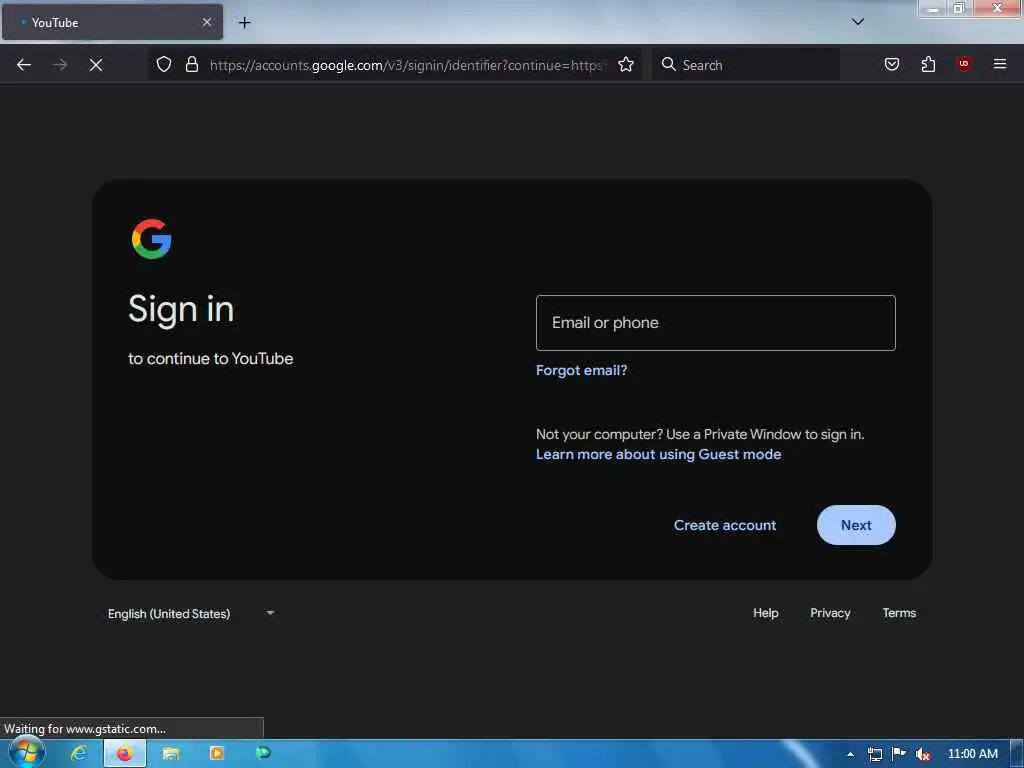Open the network tray icon

click(874, 754)
